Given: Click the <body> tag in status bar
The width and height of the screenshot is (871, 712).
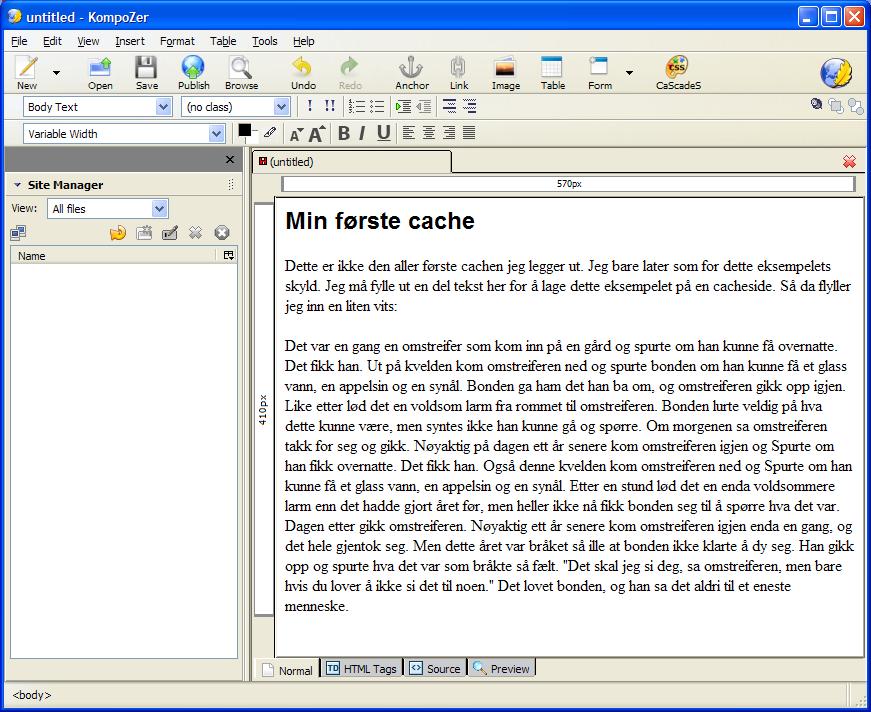Looking at the screenshot, I should [32, 695].
